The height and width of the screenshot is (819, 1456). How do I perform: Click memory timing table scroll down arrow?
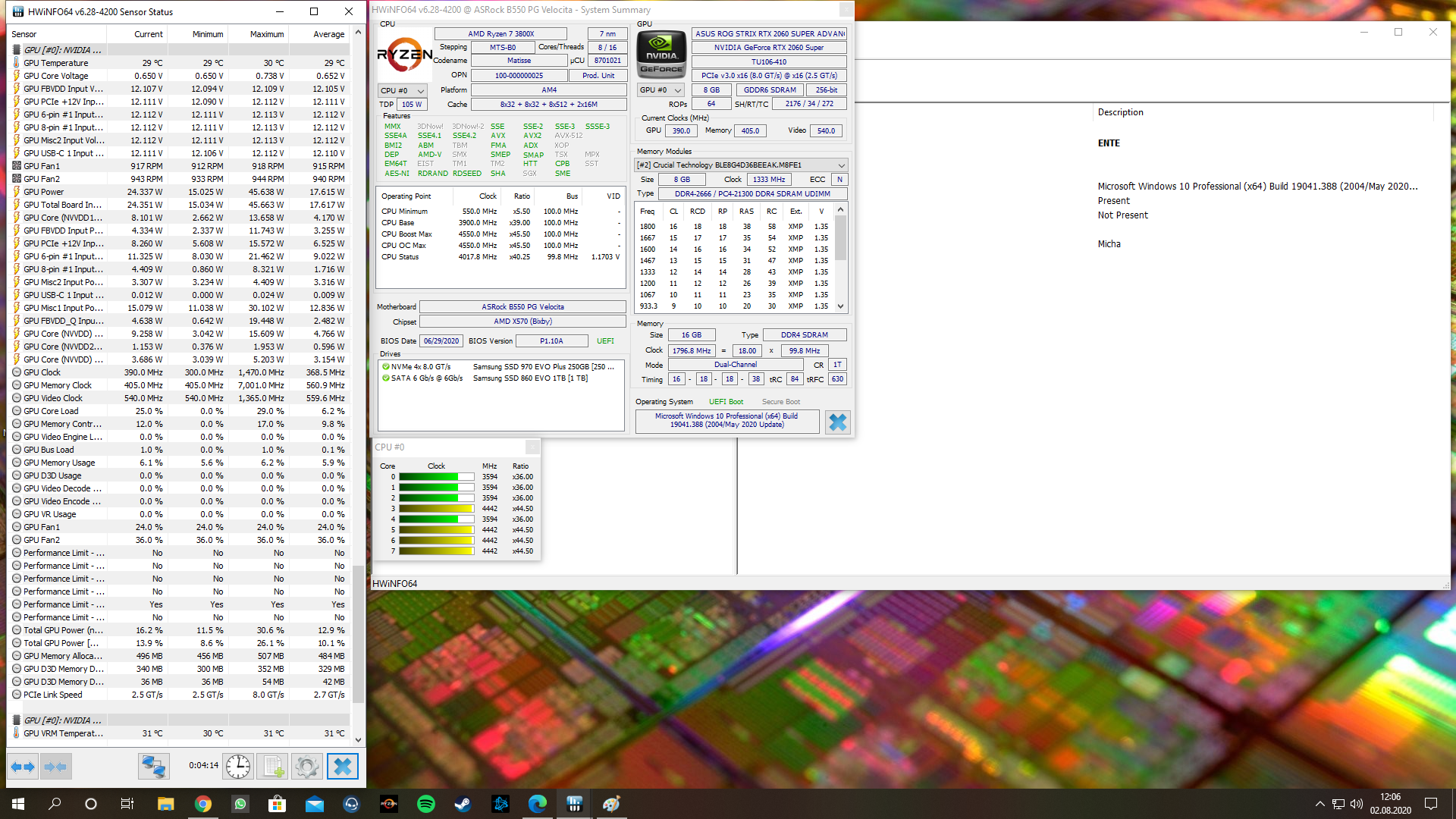tap(840, 306)
